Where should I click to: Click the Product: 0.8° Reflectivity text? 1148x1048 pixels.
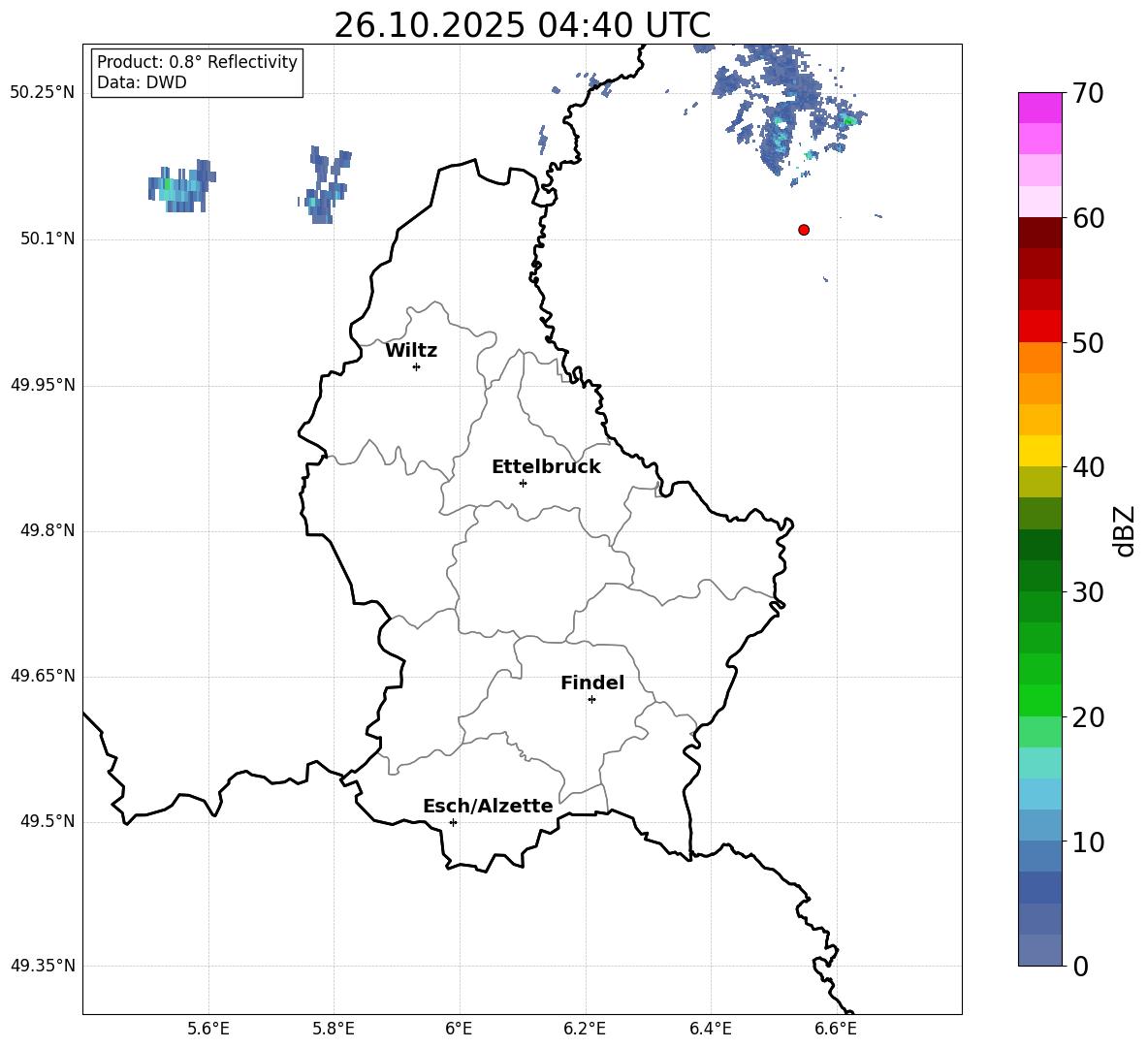[197, 62]
